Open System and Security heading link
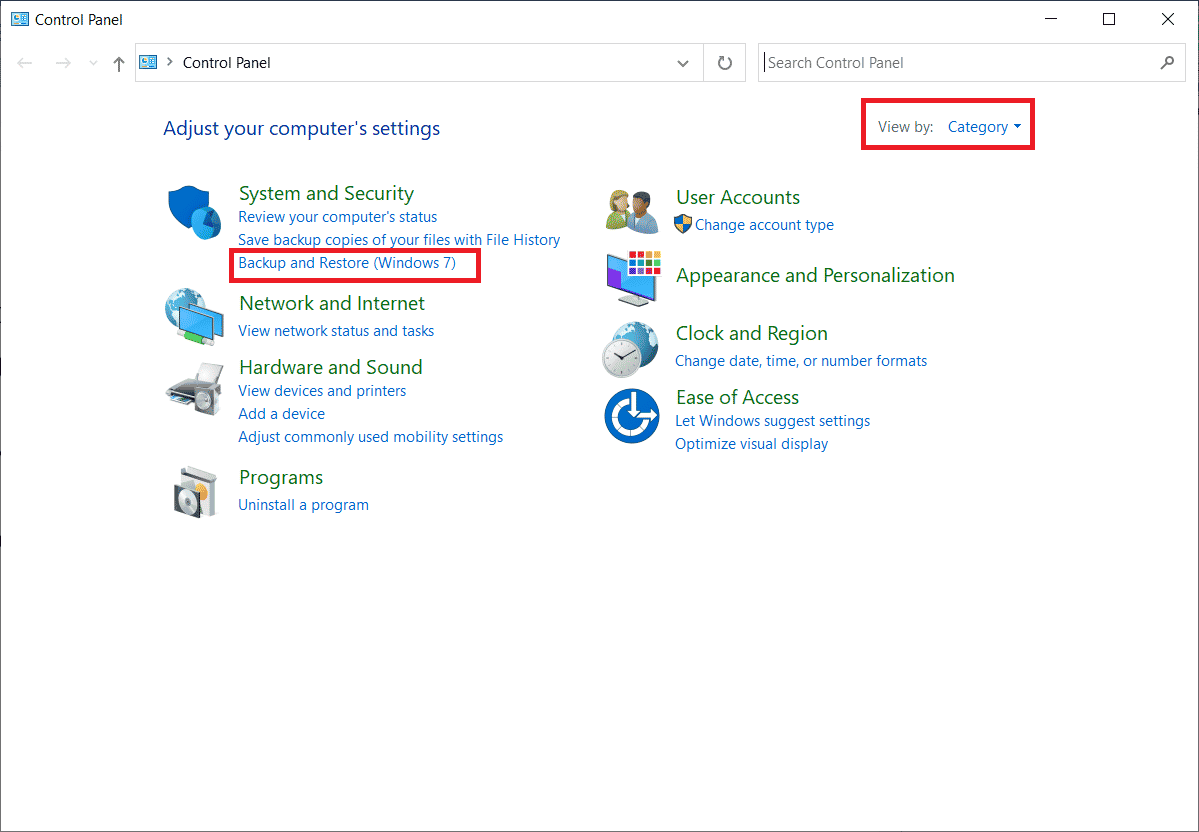Viewport: 1199px width, 832px height. 327,193
